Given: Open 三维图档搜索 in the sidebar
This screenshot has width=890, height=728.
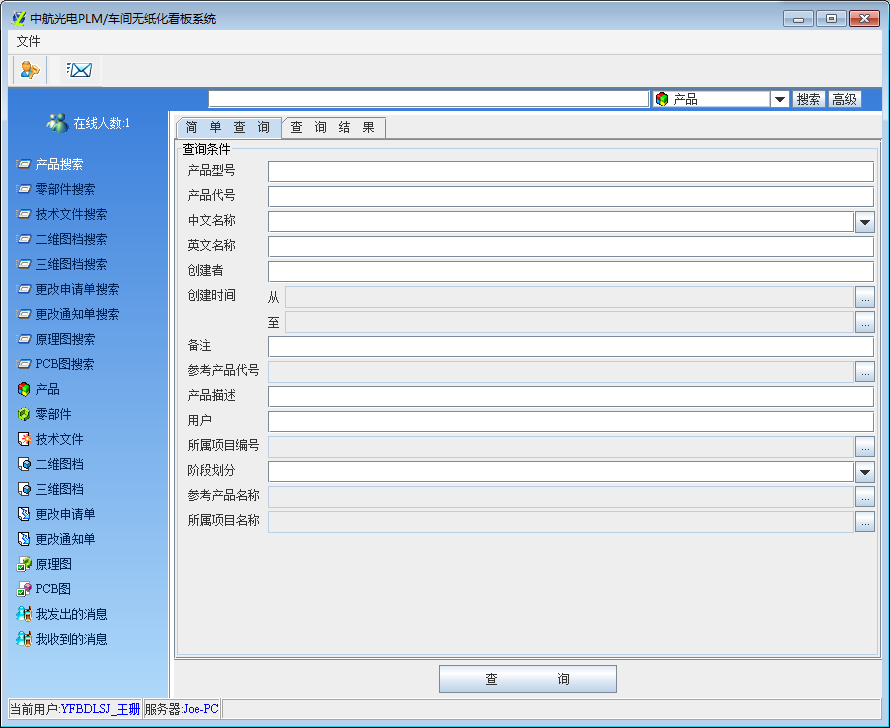Looking at the screenshot, I should point(62,264).
